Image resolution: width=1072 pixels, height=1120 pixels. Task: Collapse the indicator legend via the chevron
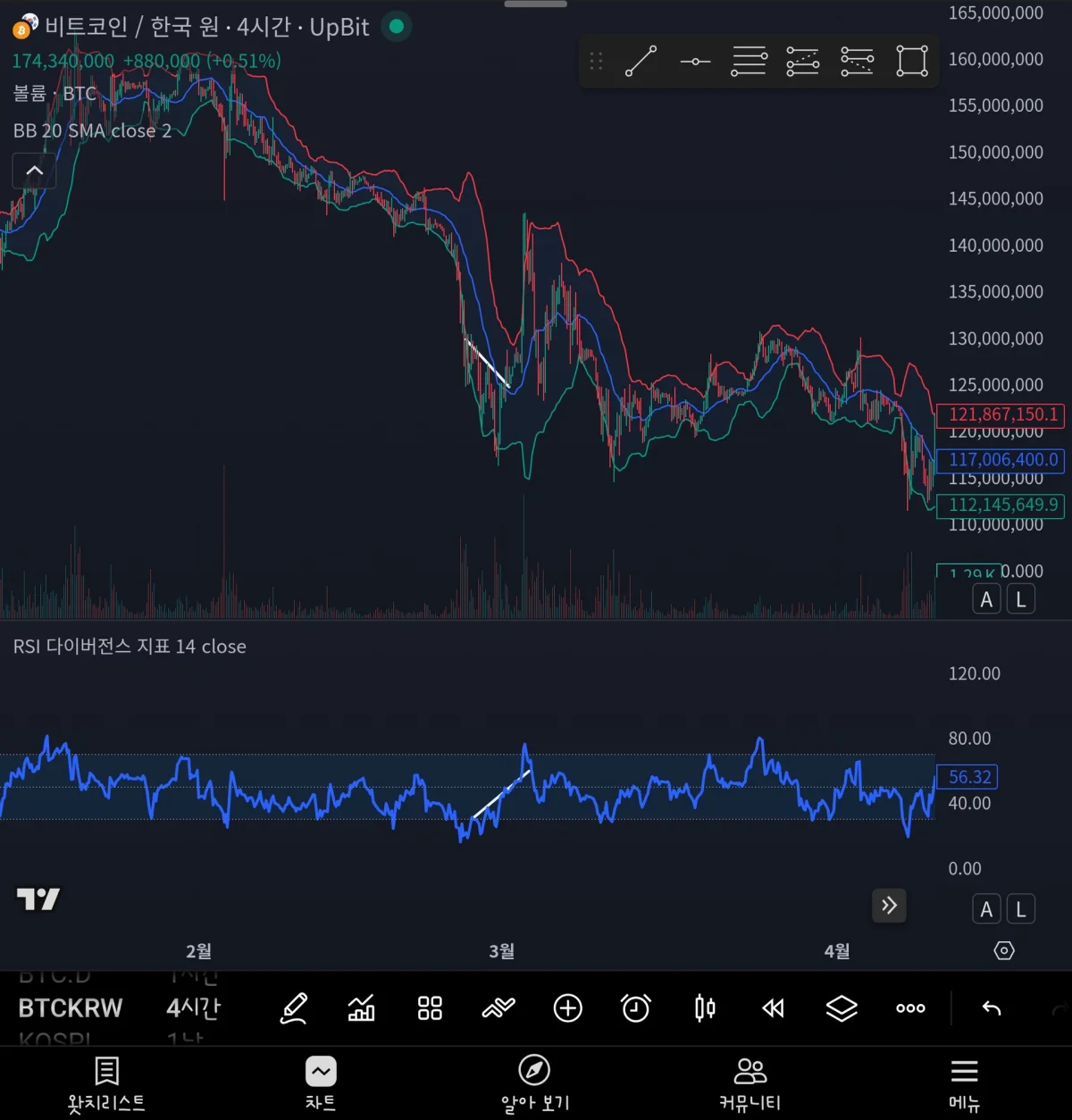(34, 171)
